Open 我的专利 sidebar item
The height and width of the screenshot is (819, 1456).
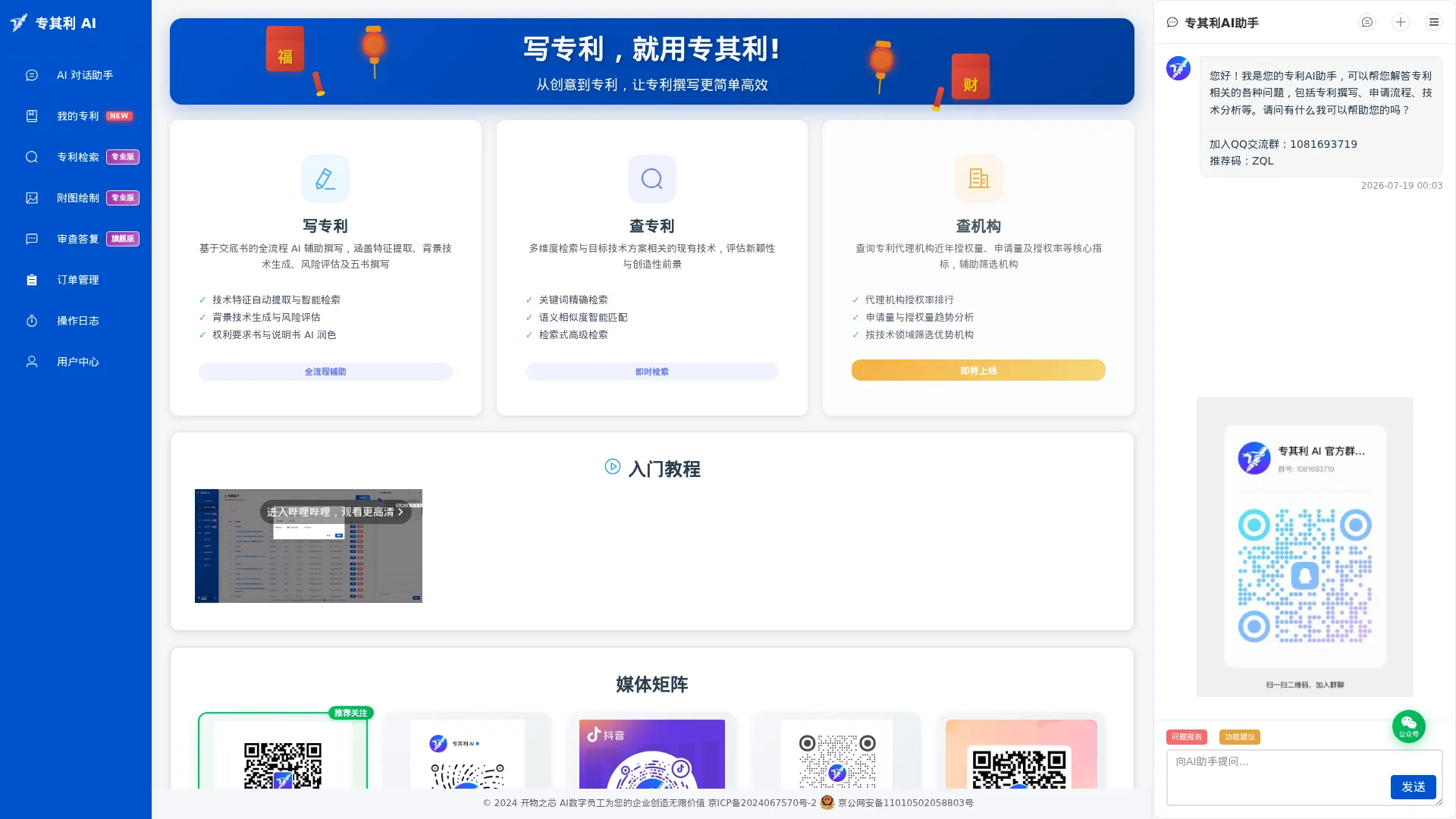coord(76,116)
